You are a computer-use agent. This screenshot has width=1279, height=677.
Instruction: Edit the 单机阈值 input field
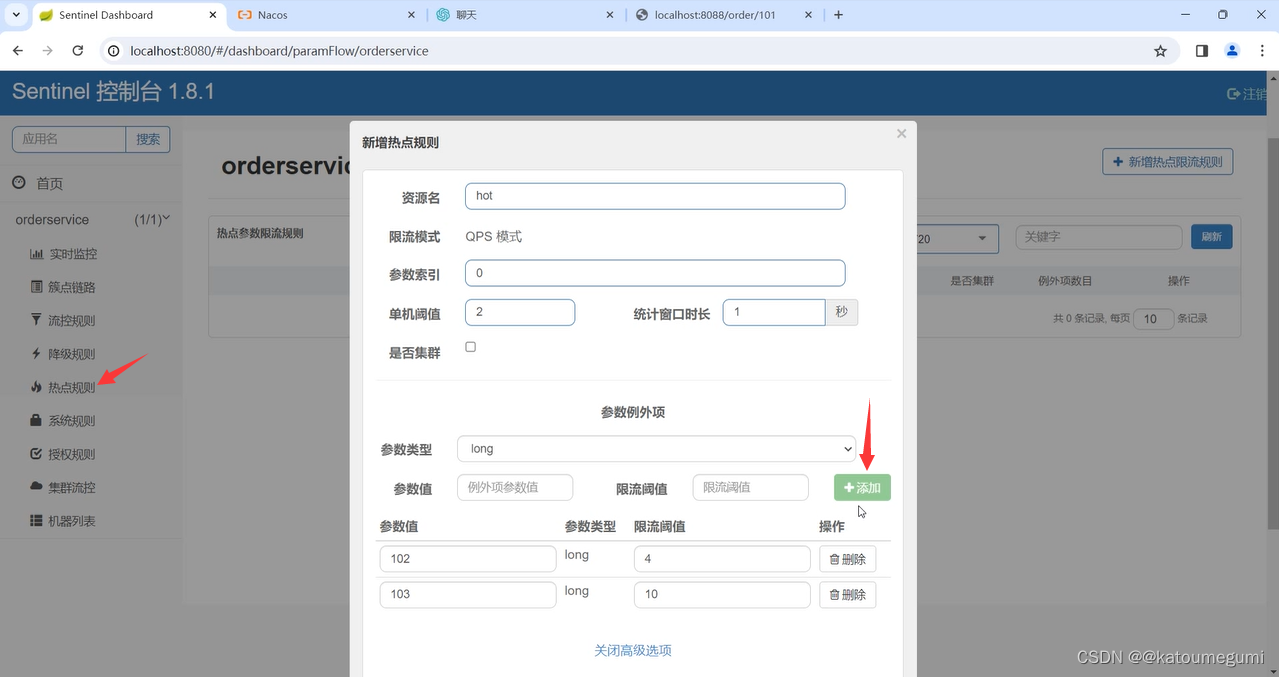(520, 312)
